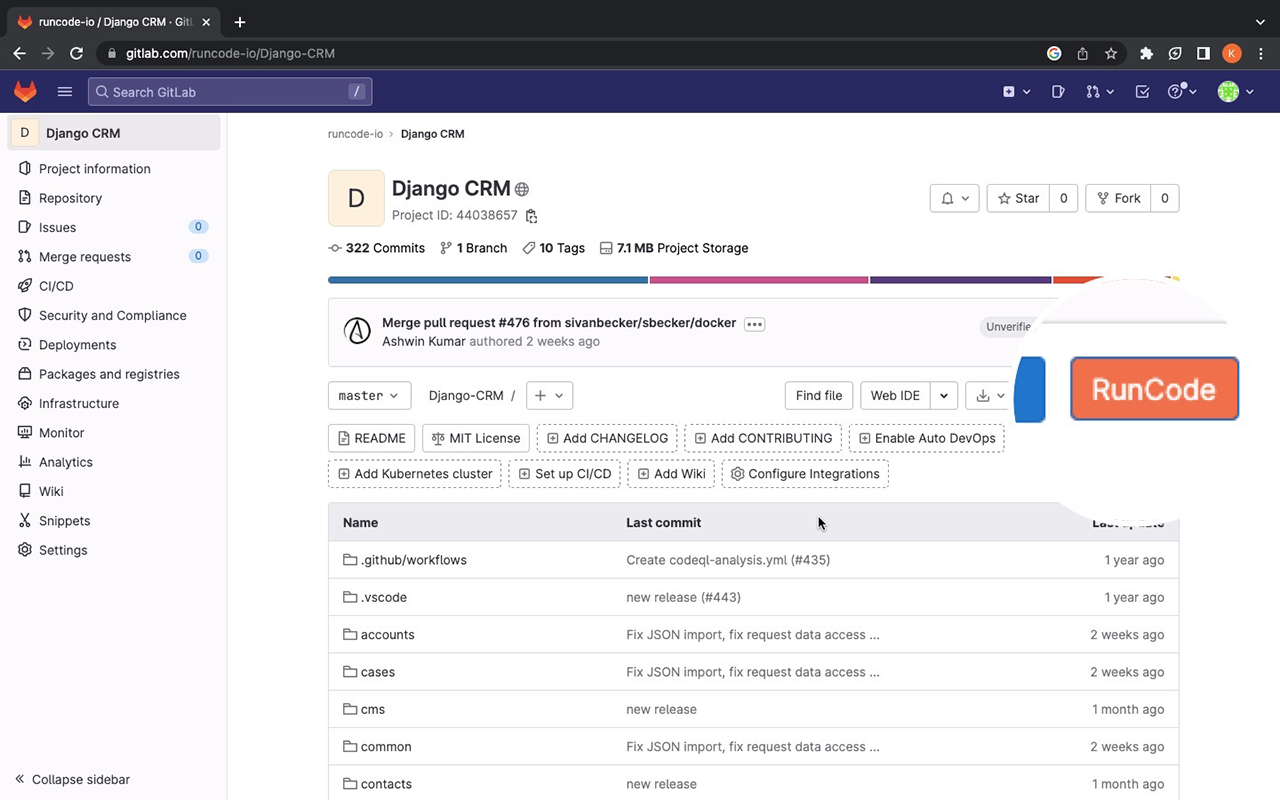The height and width of the screenshot is (800, 1280).
Task: Open the notification bell dropdown
Action: click(x=954, y=198)
